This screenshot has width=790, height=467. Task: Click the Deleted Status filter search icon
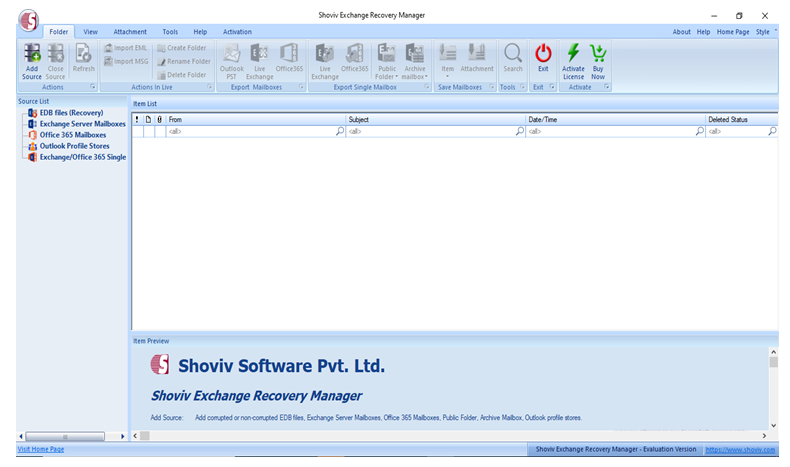coord(772,131)
